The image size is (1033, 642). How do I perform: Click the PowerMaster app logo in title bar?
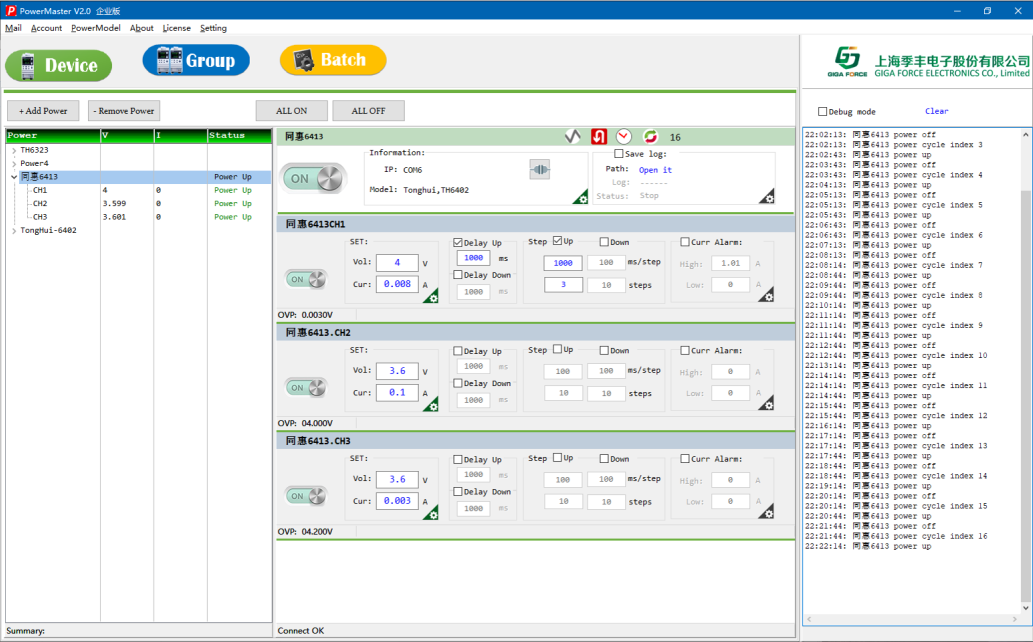[x=11, y=11]
